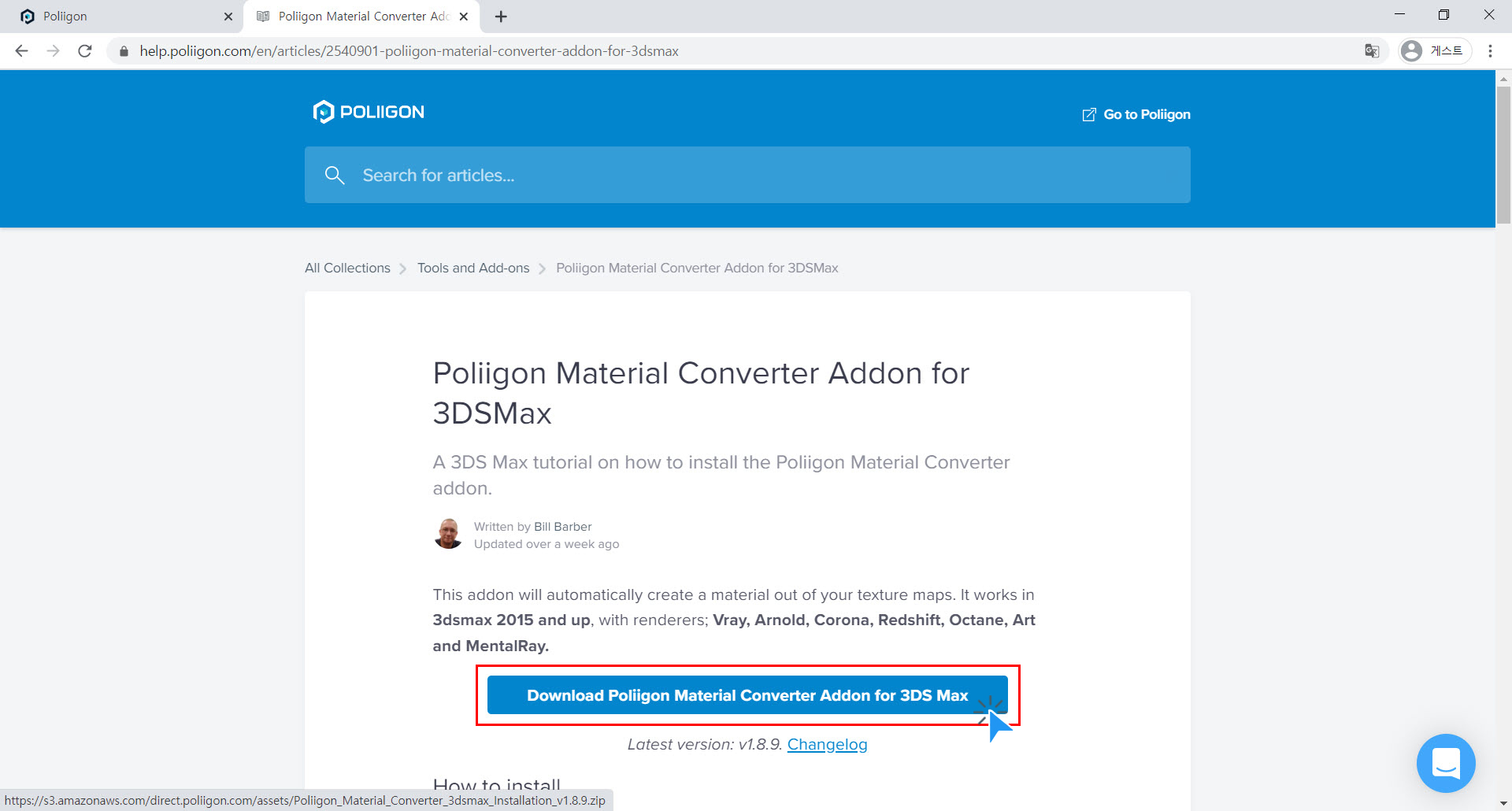The image size is (1512, 811).
Task: Click the Download Poliigon Material Converter button
Action: point(747,695)
